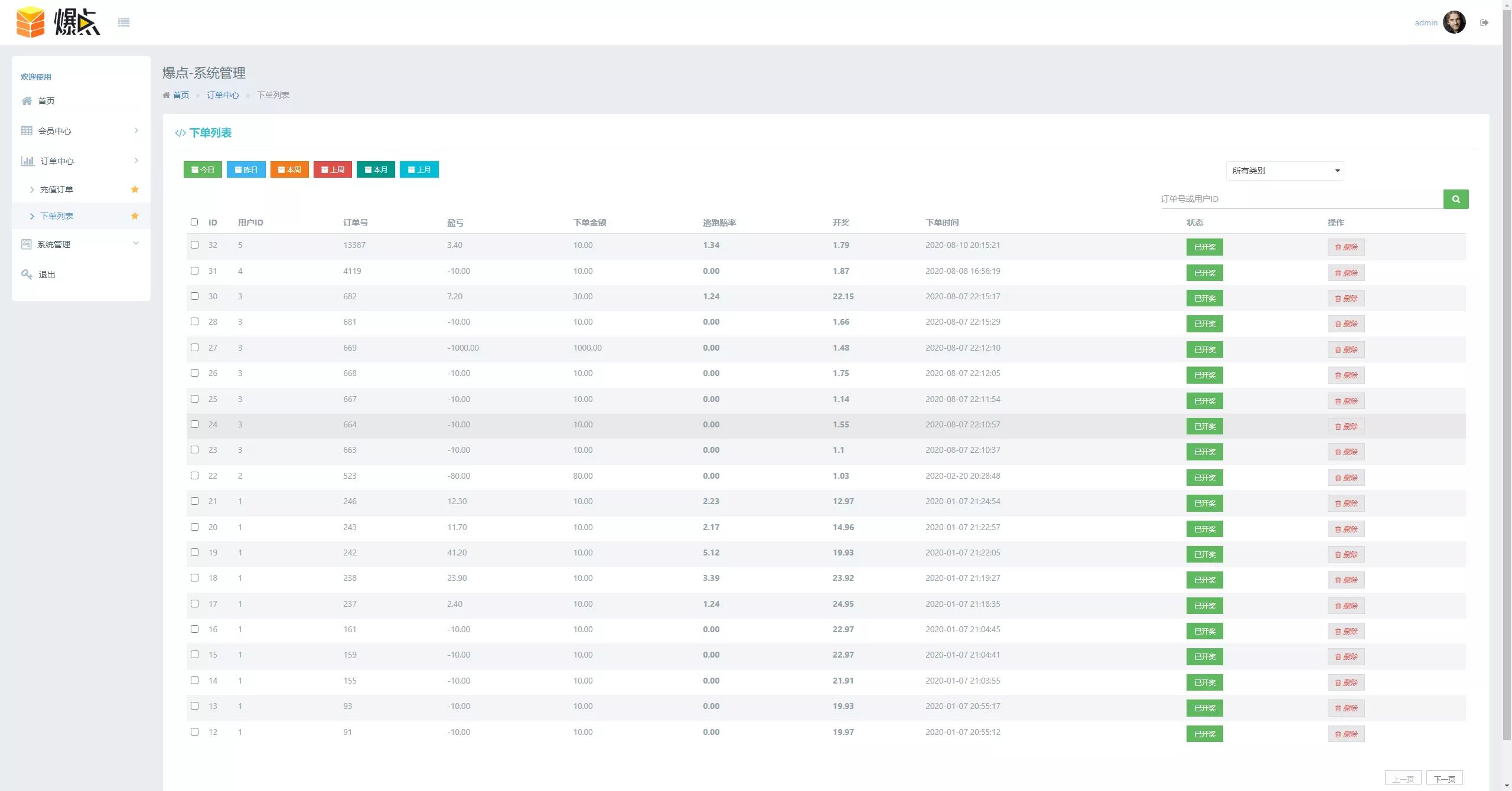Click 系统管理 sidebar form icon

(27, 244)
